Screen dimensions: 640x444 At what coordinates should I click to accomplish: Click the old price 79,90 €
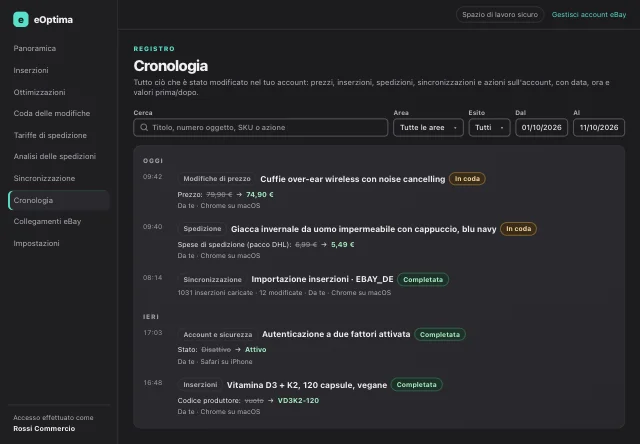coord(219,195)
